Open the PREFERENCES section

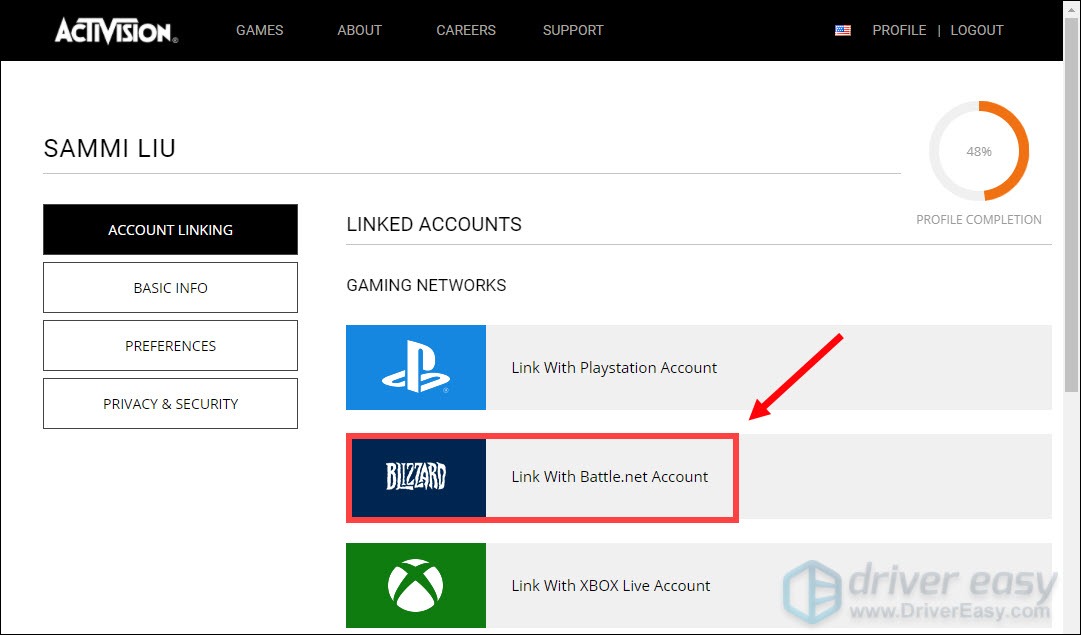(x=170, y=345)
